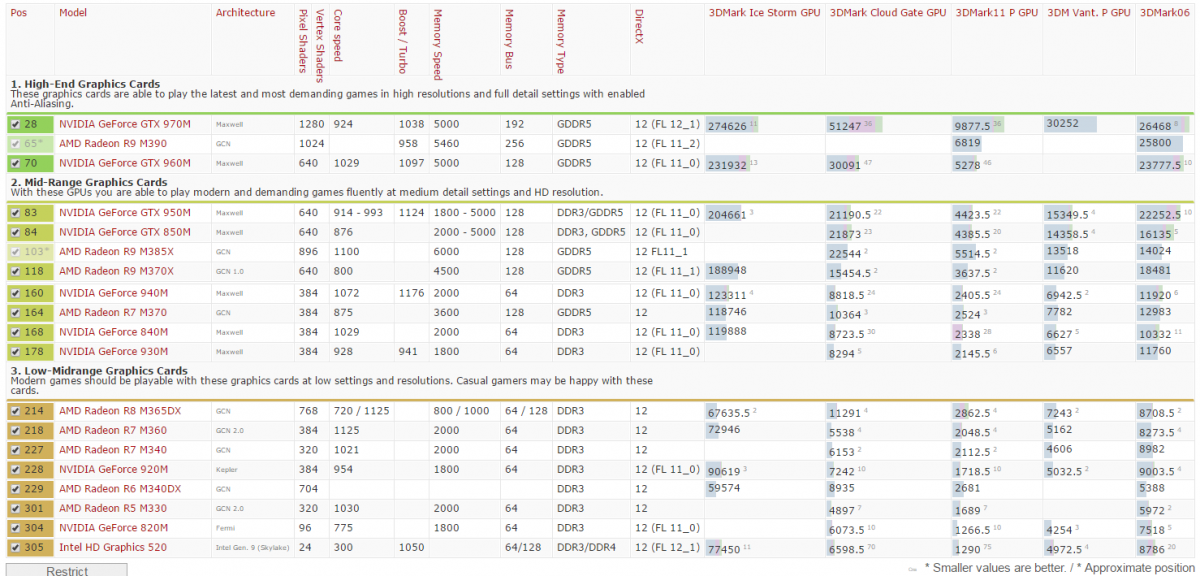1200x576 pixels.
Task: Click the High-End Graphics Cards heading
Action: click(x=85, y=84)
